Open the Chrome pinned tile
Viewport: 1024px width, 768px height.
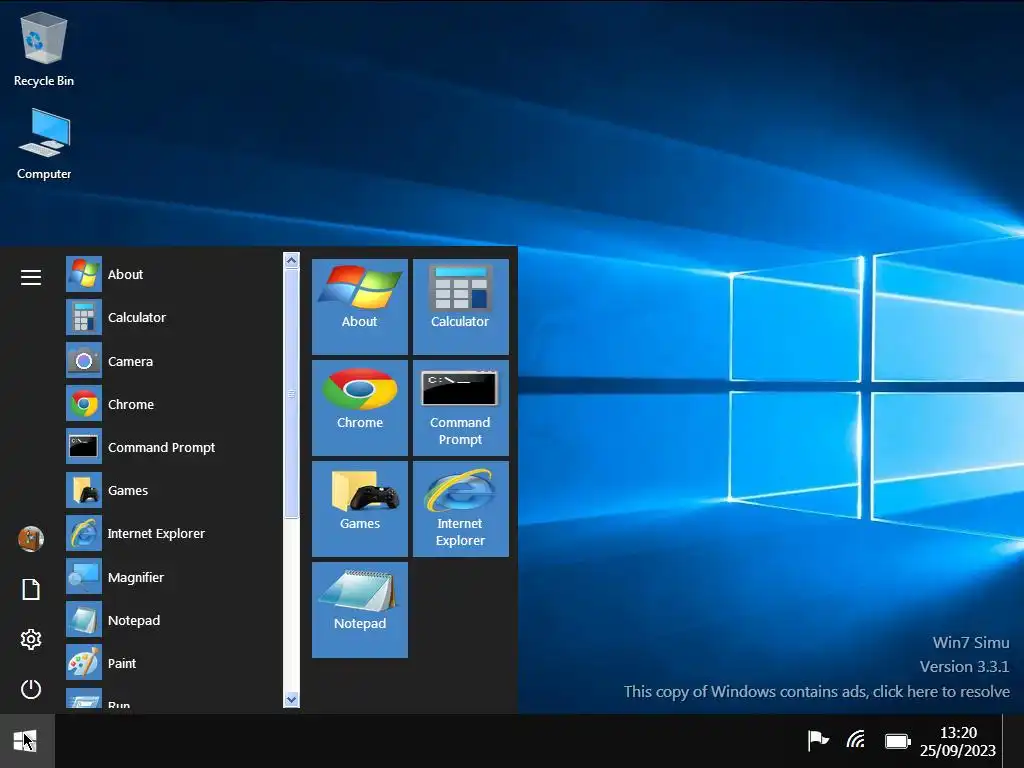pos(360,408)
